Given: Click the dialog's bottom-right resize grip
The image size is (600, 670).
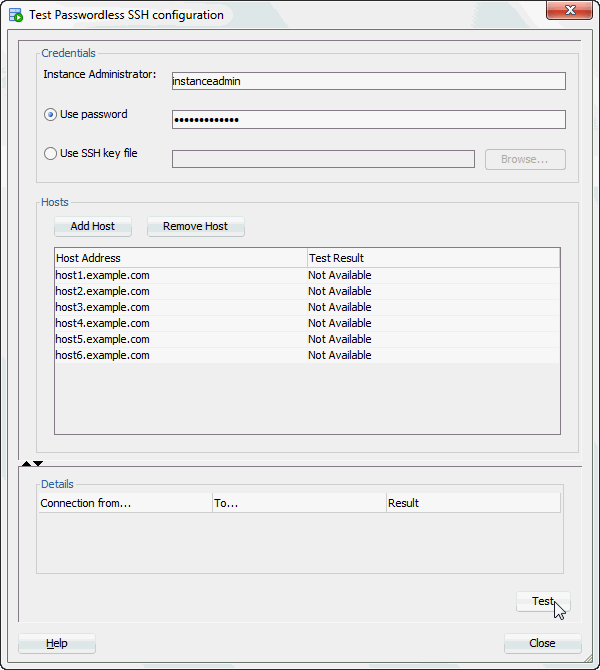Looking at the screenshot, I should click(588, 658).
